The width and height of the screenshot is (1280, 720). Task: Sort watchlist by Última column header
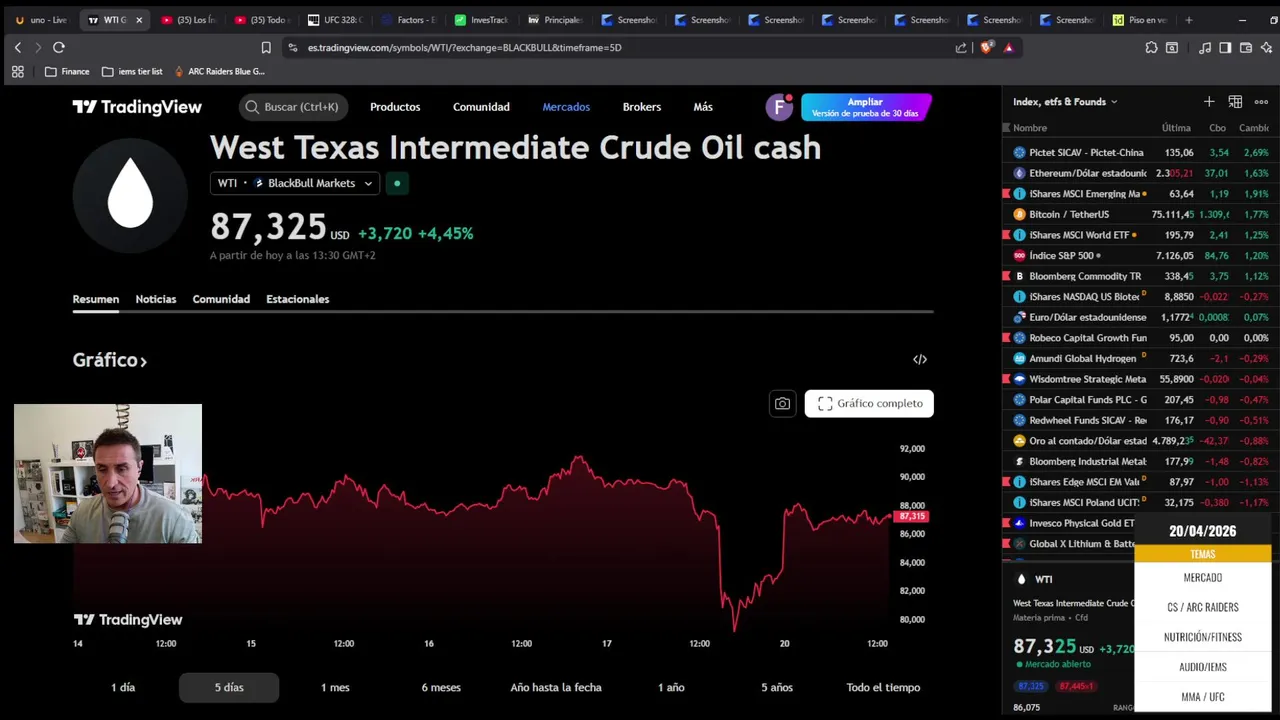tap(1176, 128)
